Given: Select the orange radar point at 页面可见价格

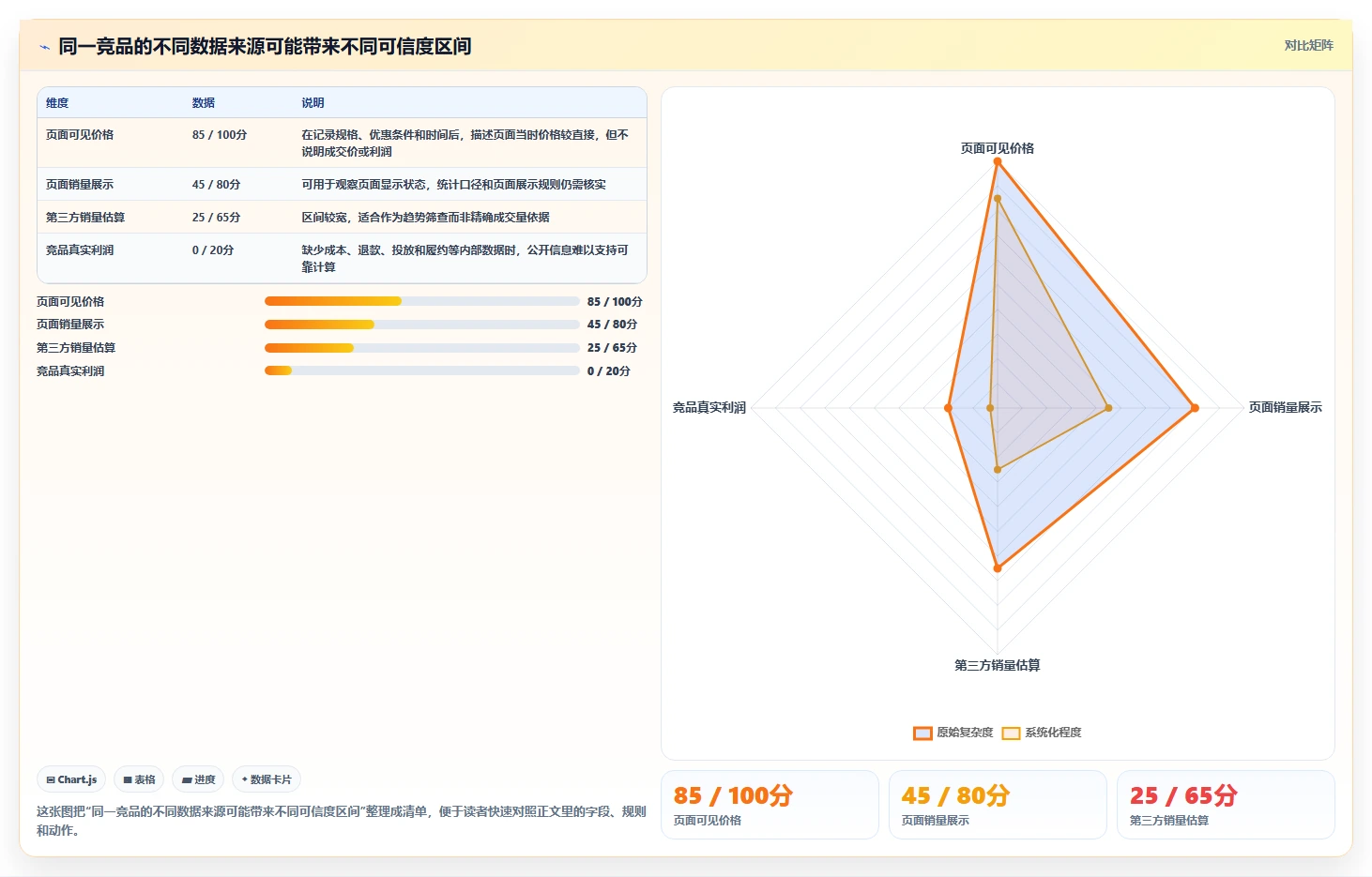Looking at the screenshot, I should 998,162.
